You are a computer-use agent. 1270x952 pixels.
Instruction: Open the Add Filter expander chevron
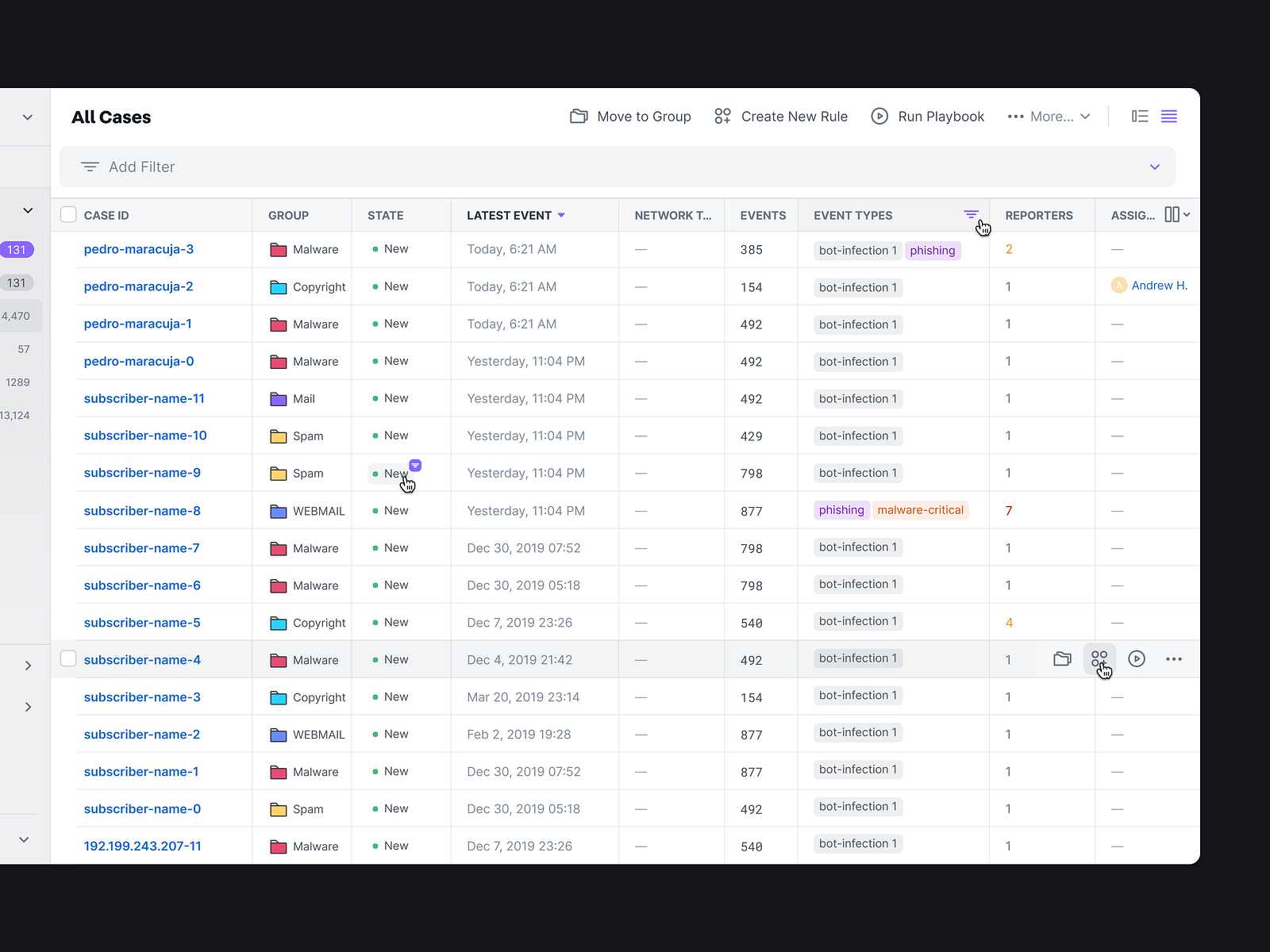pyautogui.click(x=1155, y=167)
